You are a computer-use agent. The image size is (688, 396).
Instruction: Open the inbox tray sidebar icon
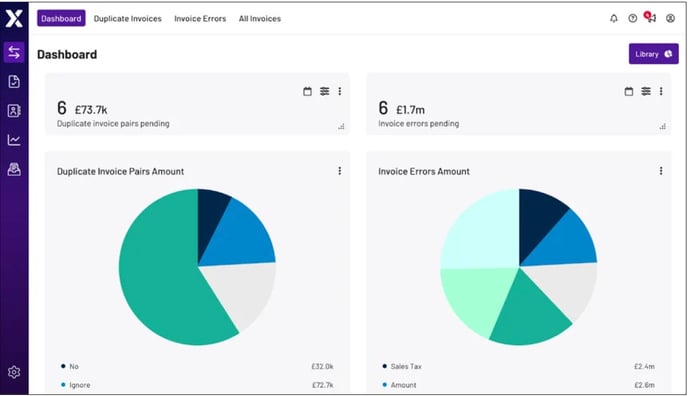14,169
